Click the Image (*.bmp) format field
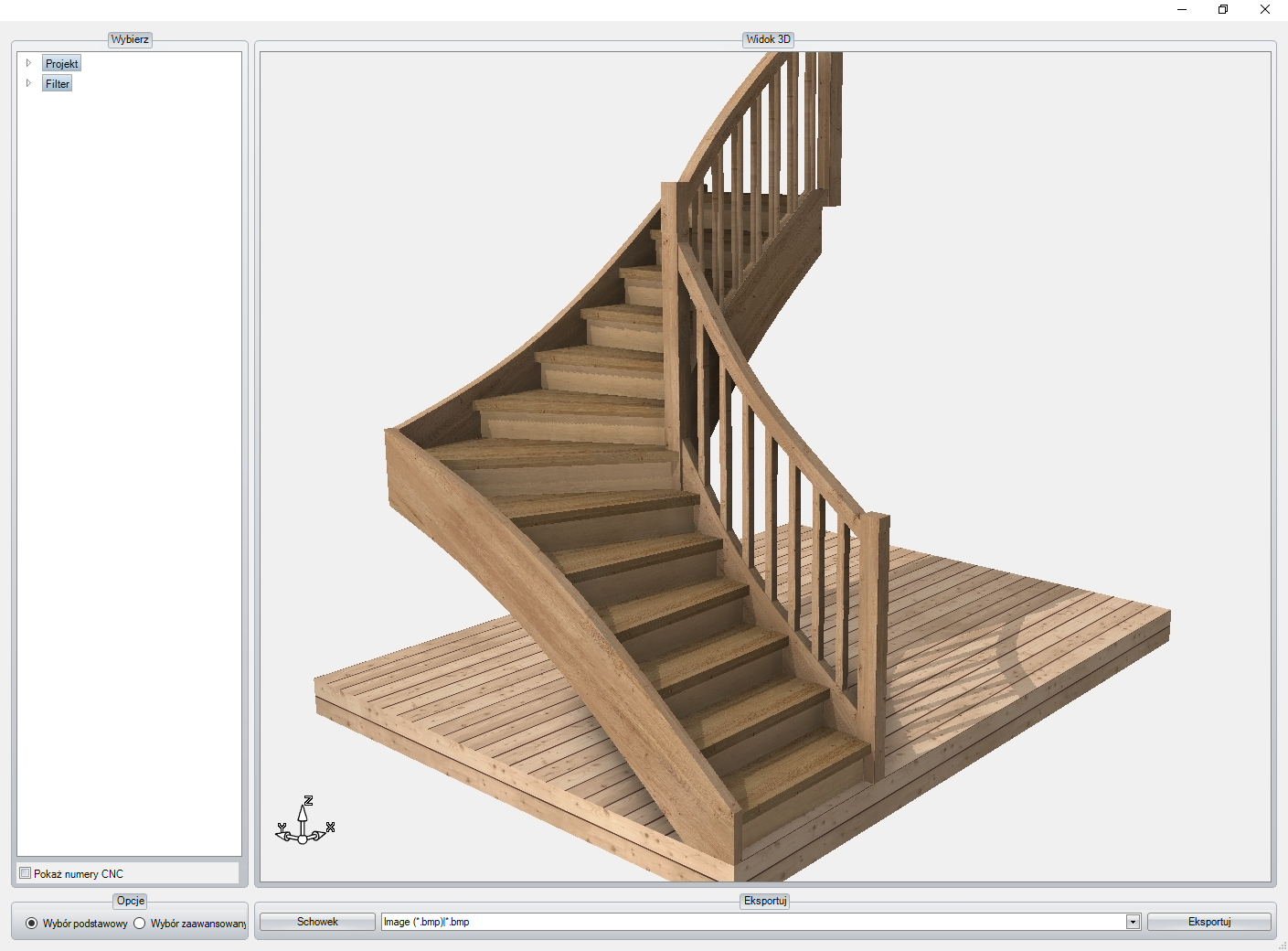1288x951 pixels. [750, 922]
